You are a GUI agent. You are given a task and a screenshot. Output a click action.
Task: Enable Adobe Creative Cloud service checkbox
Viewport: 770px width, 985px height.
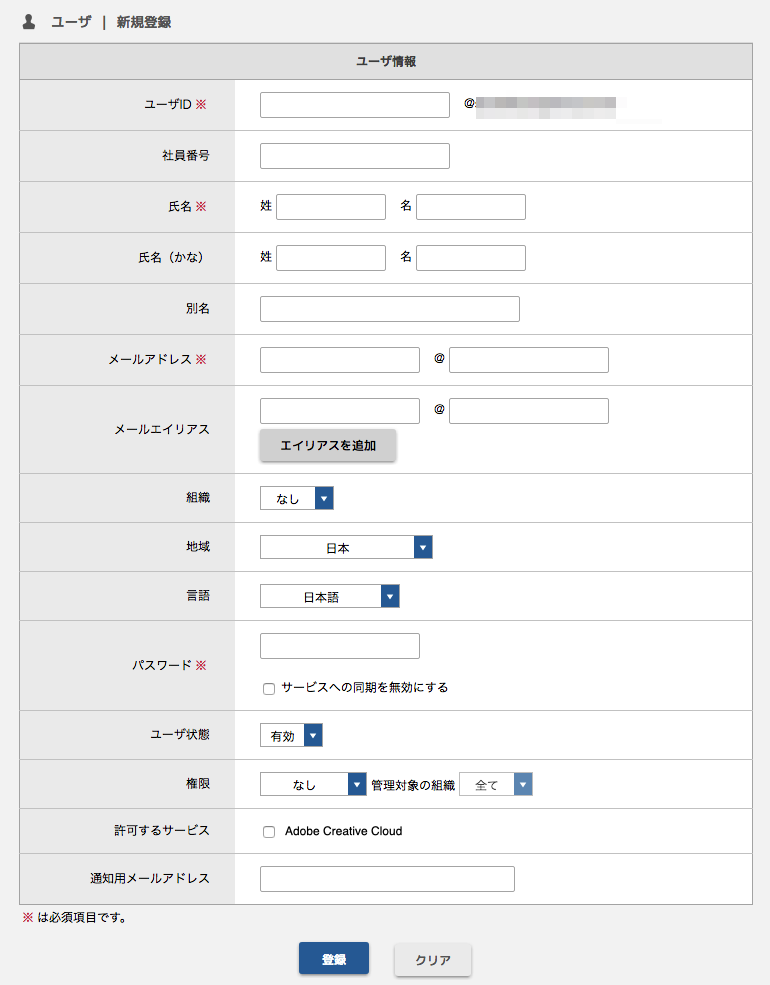(x=269, y=832)
